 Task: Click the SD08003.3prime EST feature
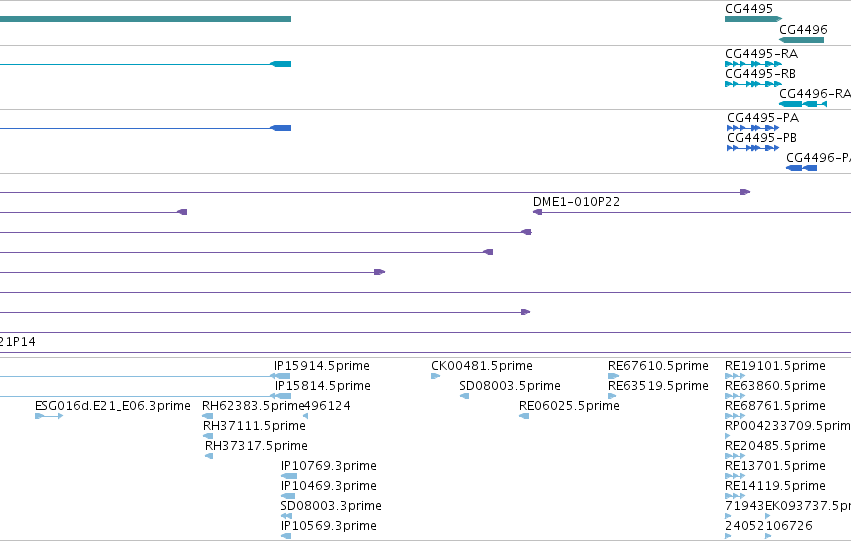[x=286, y=516]
